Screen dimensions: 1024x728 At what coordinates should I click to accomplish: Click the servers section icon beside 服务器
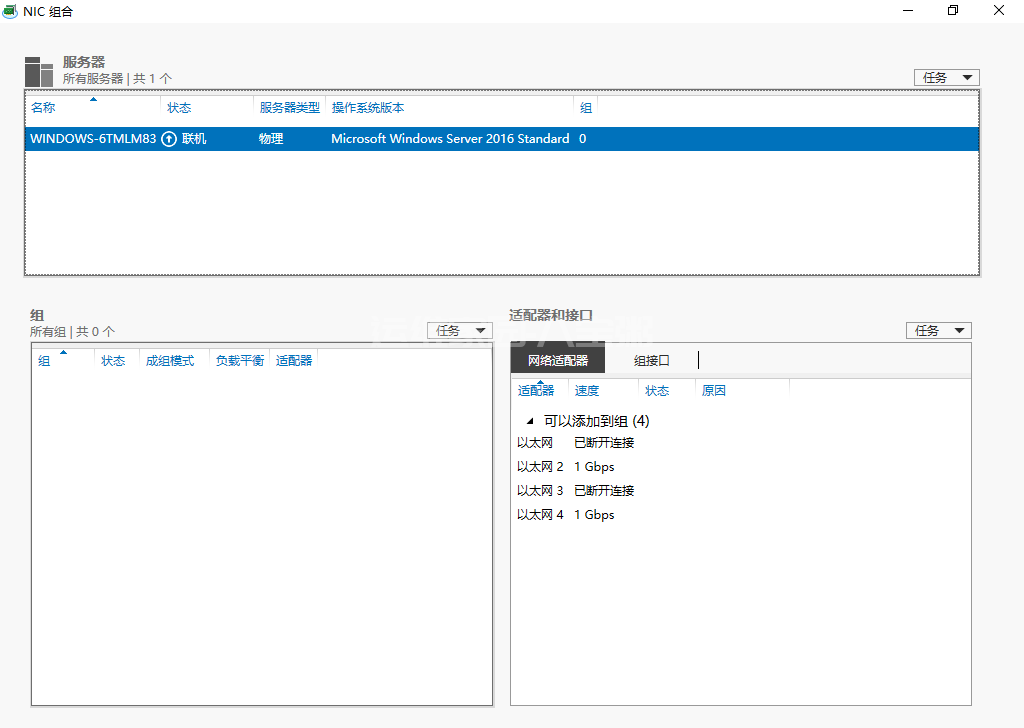coord(39,71)
